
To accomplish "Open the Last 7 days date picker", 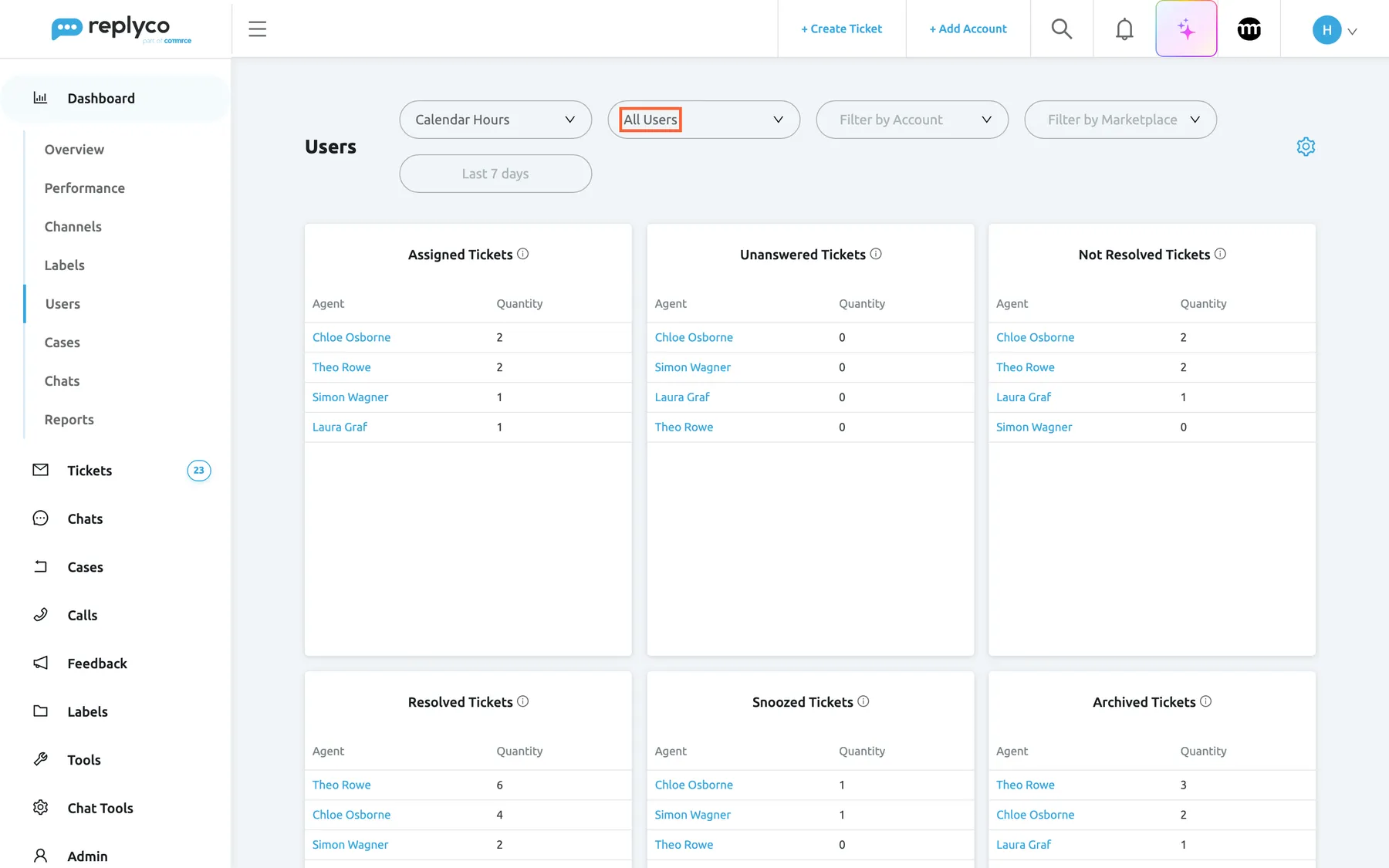I will point(495,174).
